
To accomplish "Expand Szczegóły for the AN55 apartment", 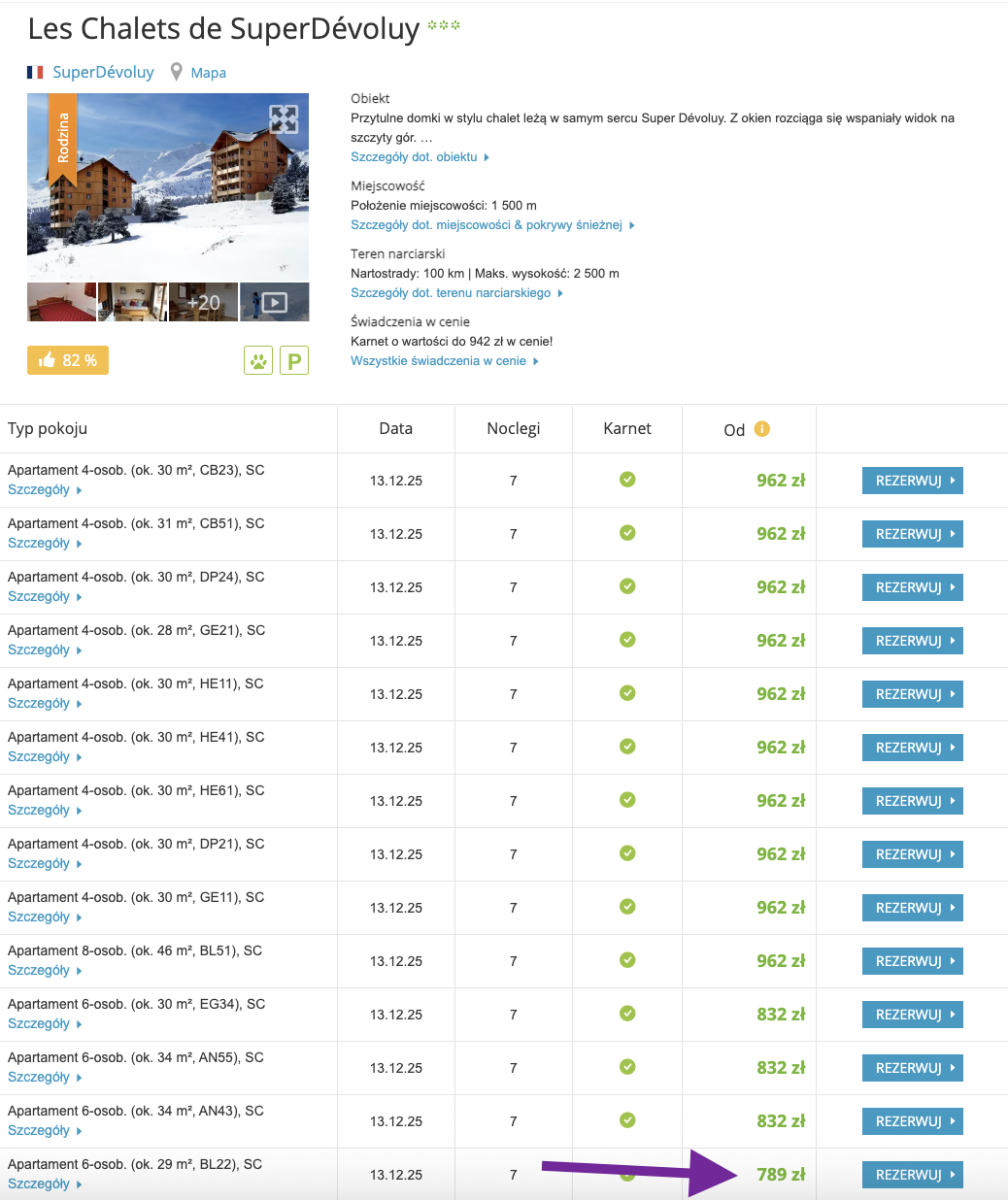I will (45, 1078).
